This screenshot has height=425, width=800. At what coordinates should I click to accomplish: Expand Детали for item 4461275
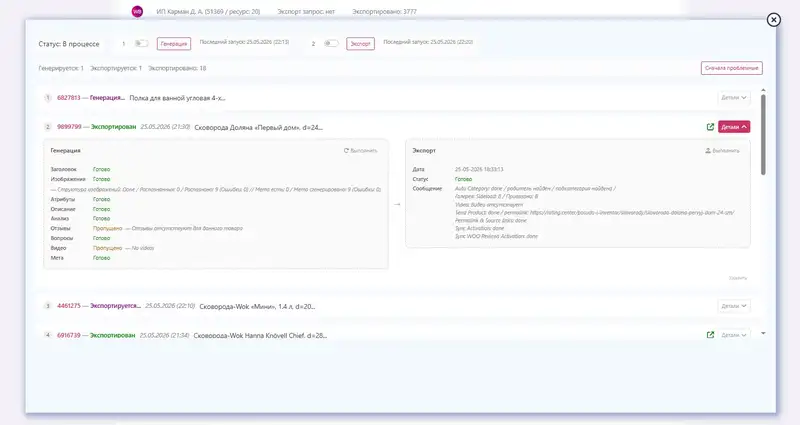pos(734,306)
